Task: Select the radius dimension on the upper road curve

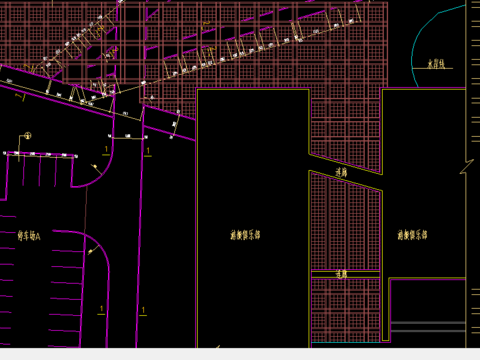Action: click(97, 169)
